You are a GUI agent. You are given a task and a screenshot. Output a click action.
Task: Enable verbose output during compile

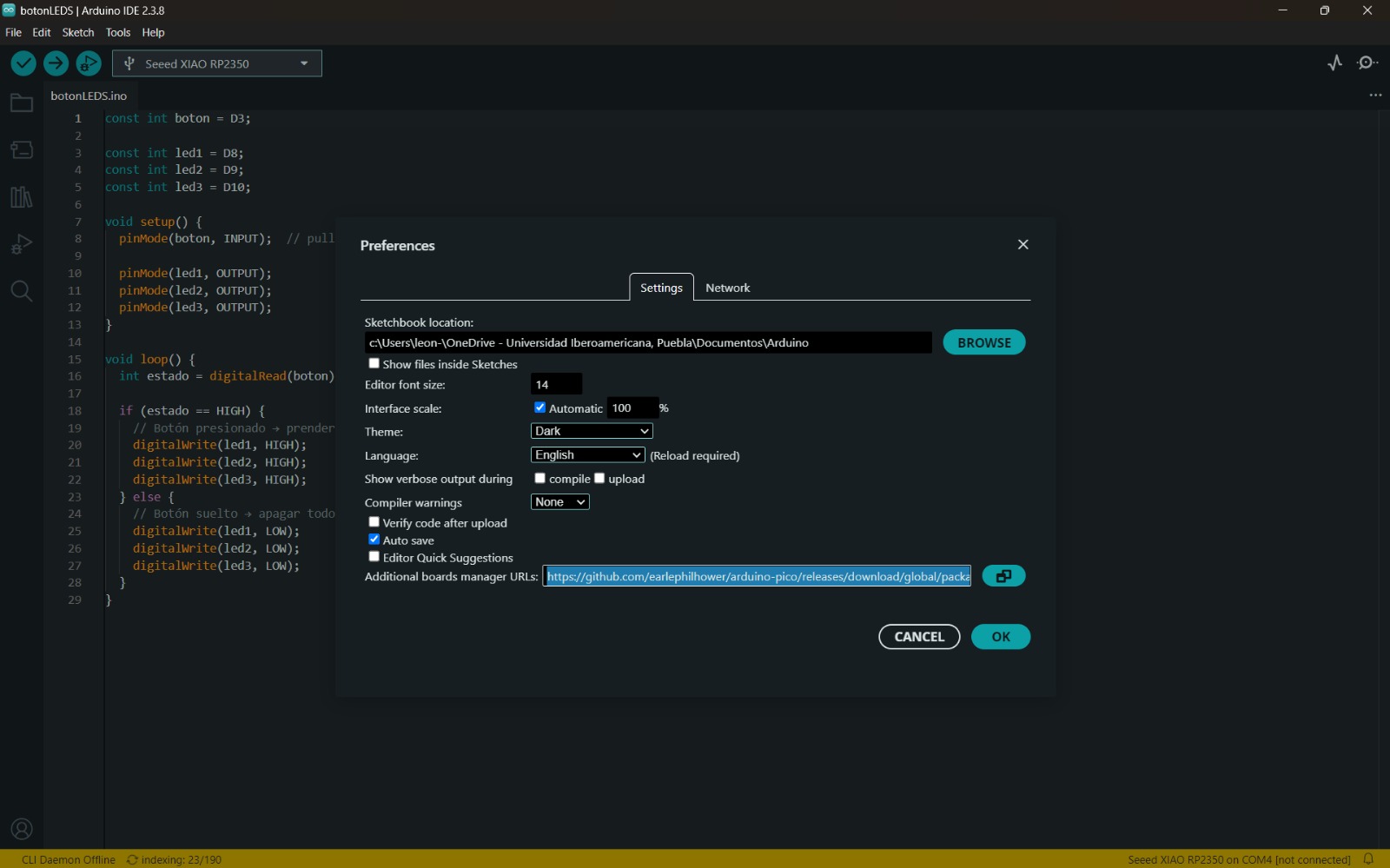click(539, 478)
